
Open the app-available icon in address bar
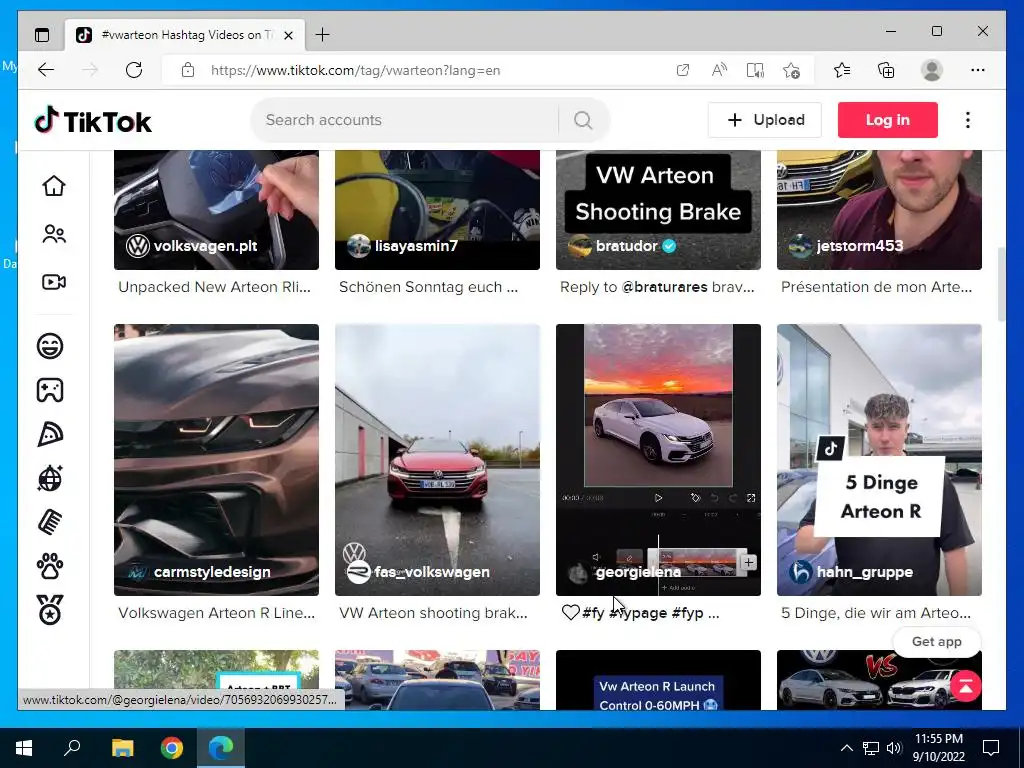pos(682,70)
